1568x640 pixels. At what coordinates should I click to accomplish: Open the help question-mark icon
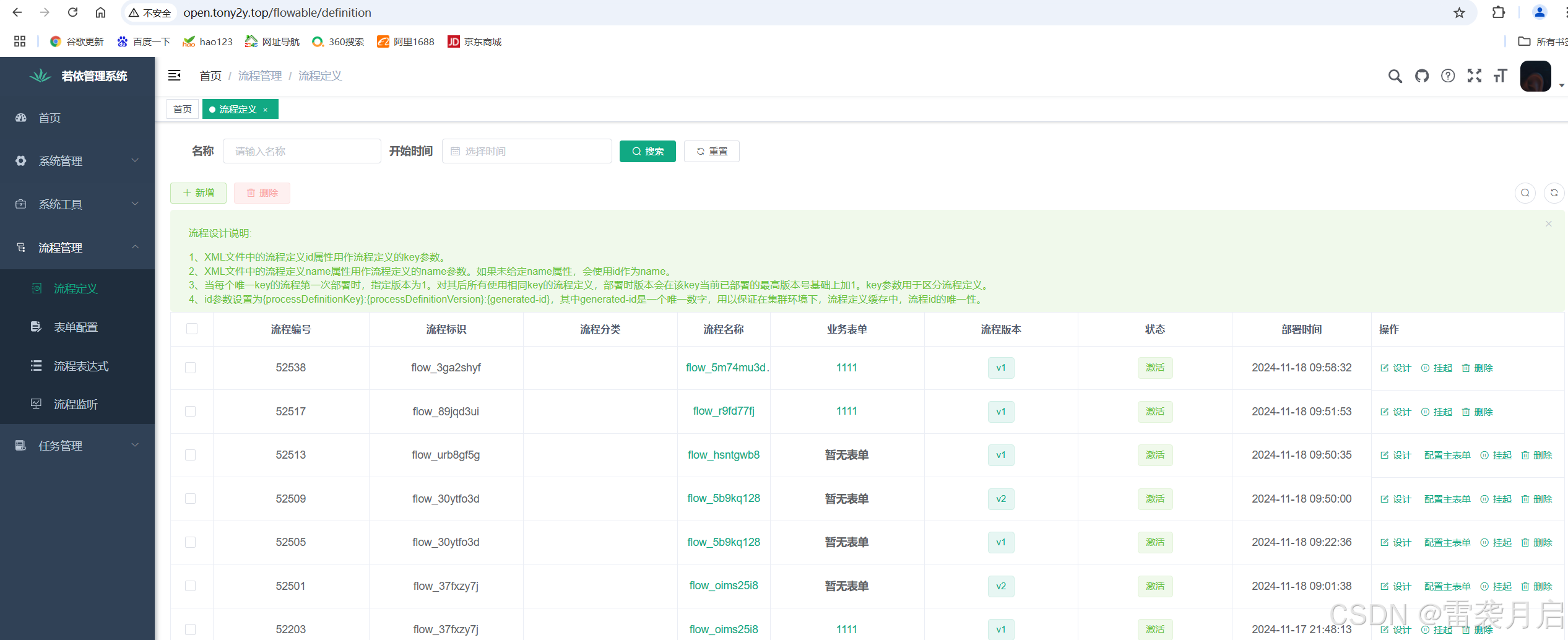tap(1448, 76)
